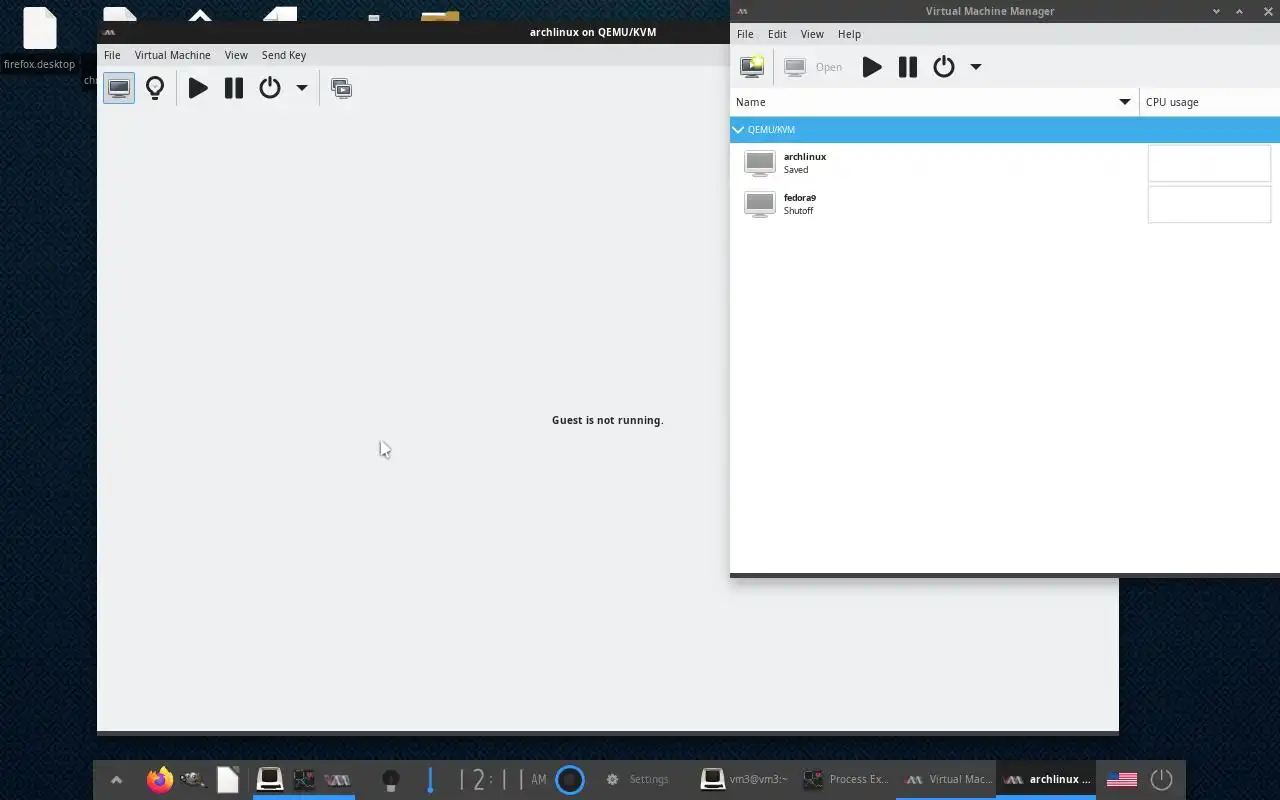Open View menu in archlinux window

236,55
